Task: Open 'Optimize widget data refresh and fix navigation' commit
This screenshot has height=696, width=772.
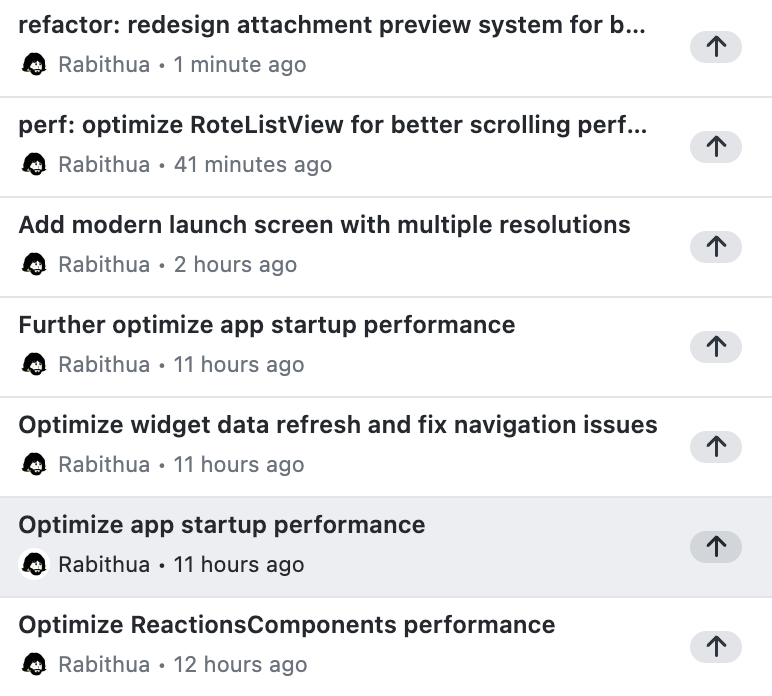Action: (x=338, y=426)
